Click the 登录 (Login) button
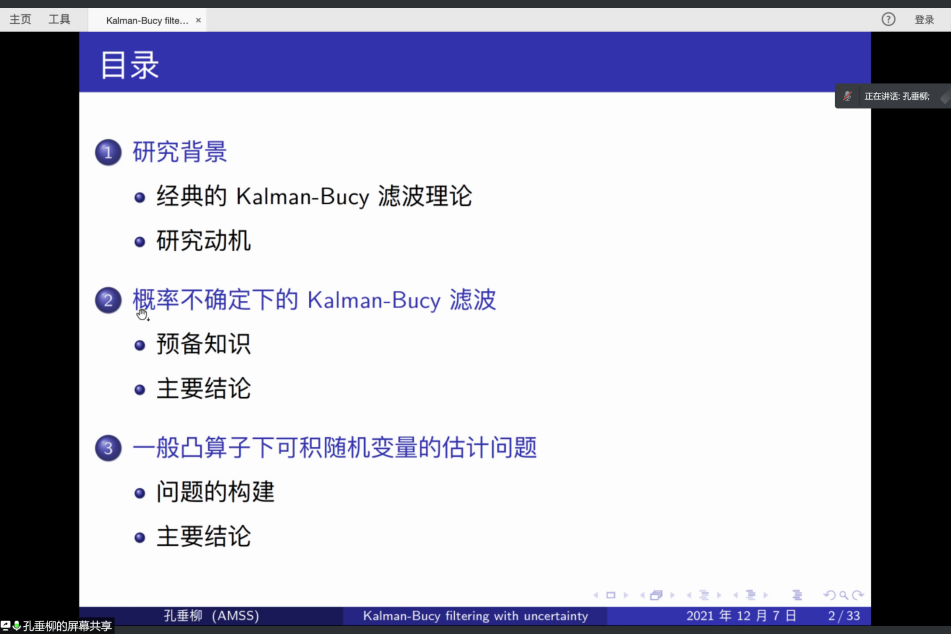The image size is (951, 634). click(x=924, y=19)
